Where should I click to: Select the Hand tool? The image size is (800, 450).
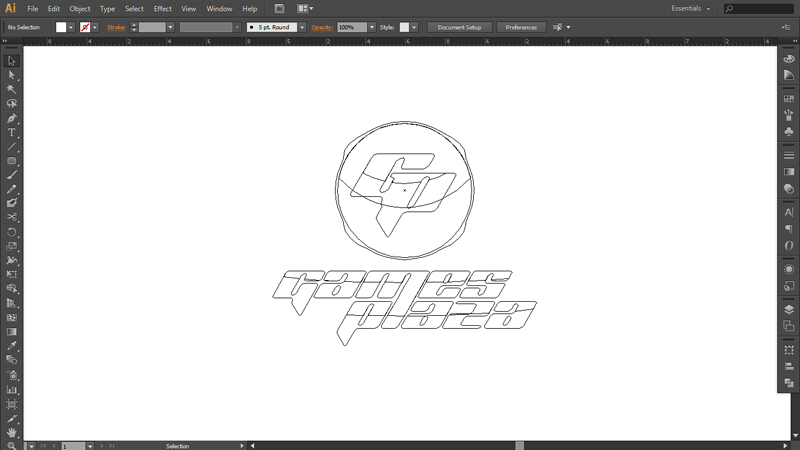tap(12, 432)
